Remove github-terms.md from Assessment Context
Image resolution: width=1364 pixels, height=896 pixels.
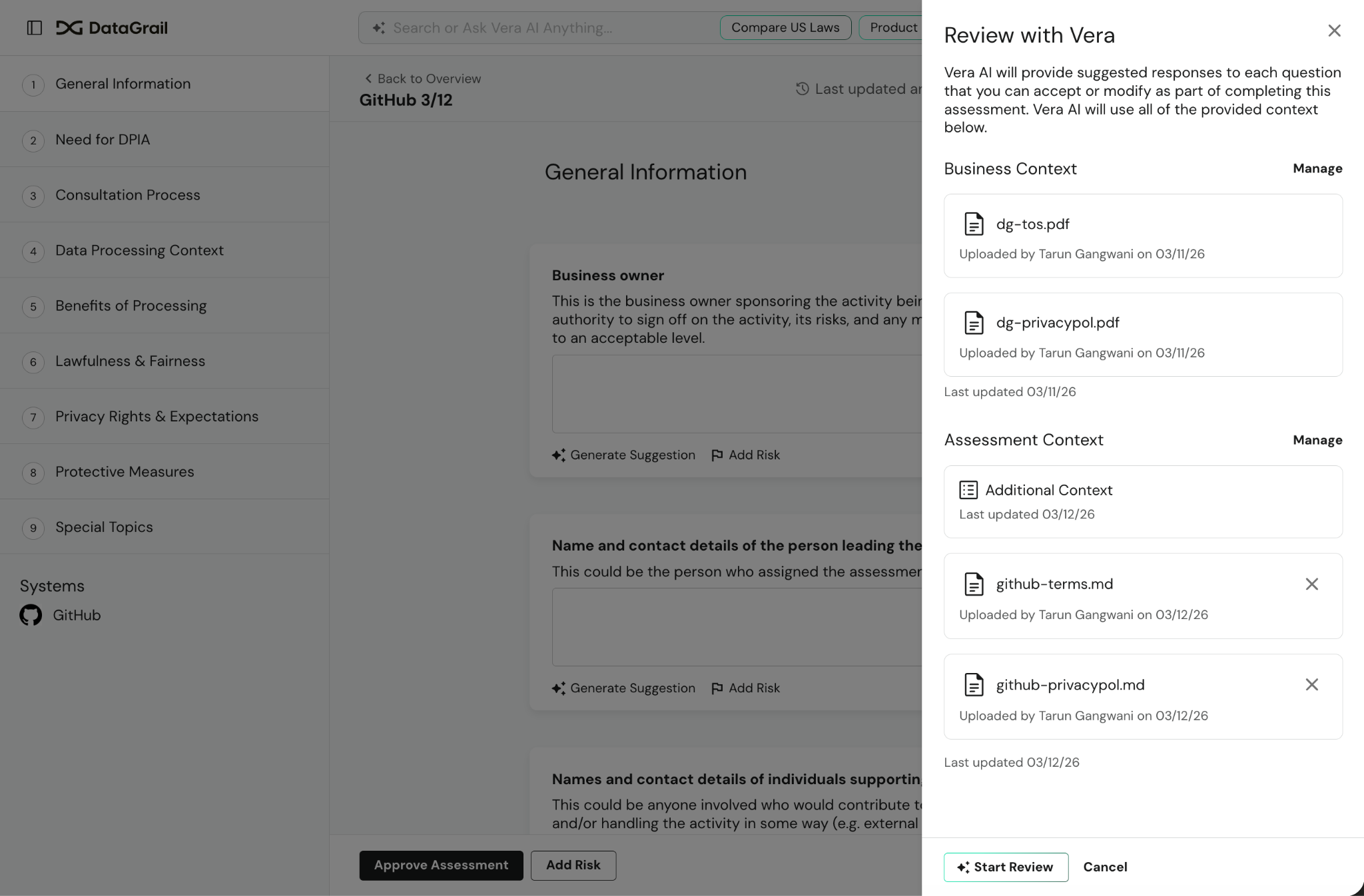click(x=1312, y=584)
